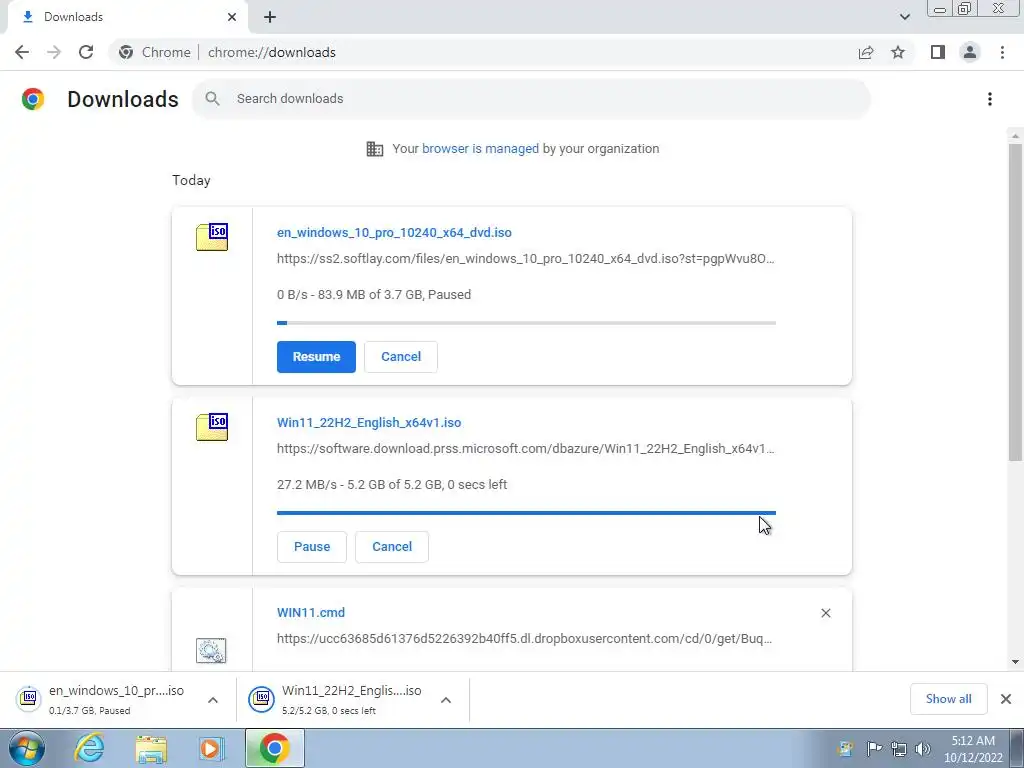Click the scrollbar down arrow
This screenshot has width=1024, height=768.
click(1015, 662)
